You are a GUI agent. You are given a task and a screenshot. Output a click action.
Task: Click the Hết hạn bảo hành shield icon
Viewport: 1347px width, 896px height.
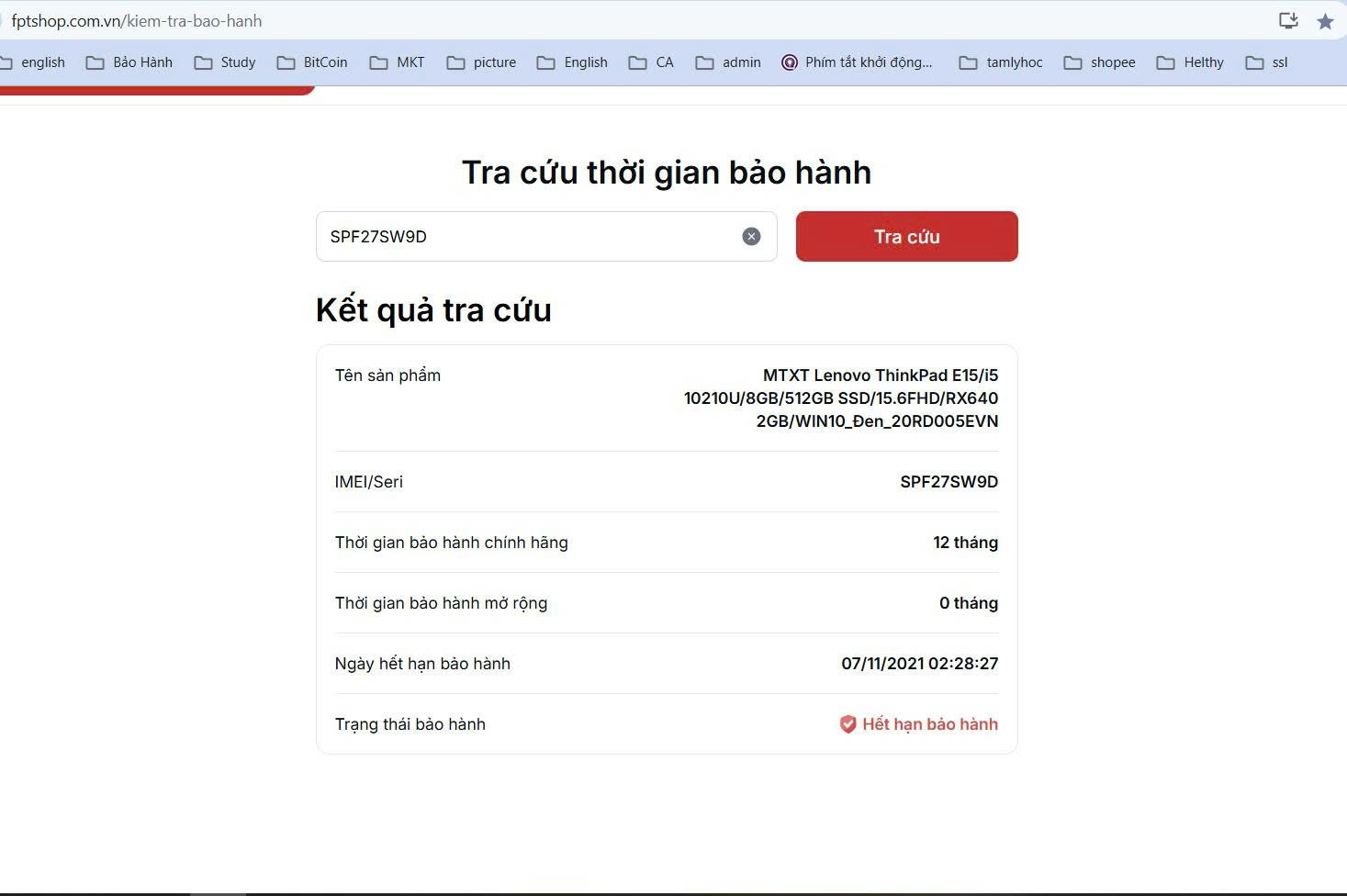pos(848,724)
